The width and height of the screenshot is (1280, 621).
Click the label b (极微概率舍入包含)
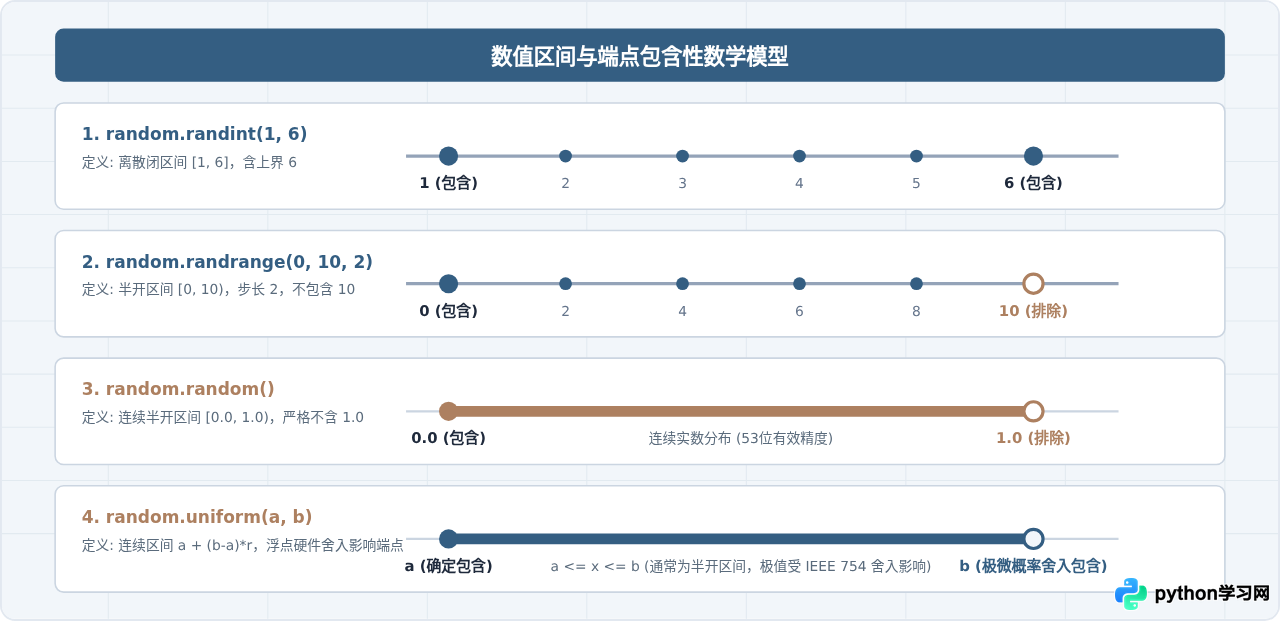point(1033,566)
